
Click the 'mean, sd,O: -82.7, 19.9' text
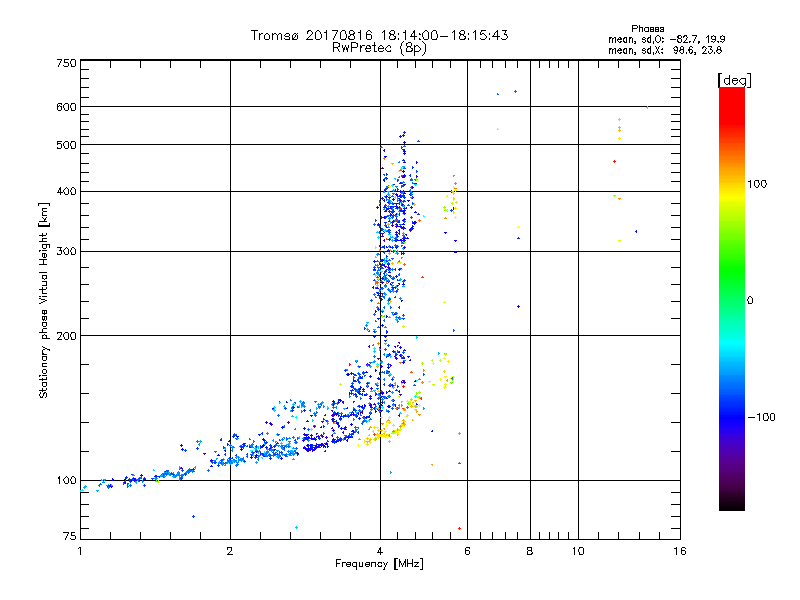(x=666, y=39)
